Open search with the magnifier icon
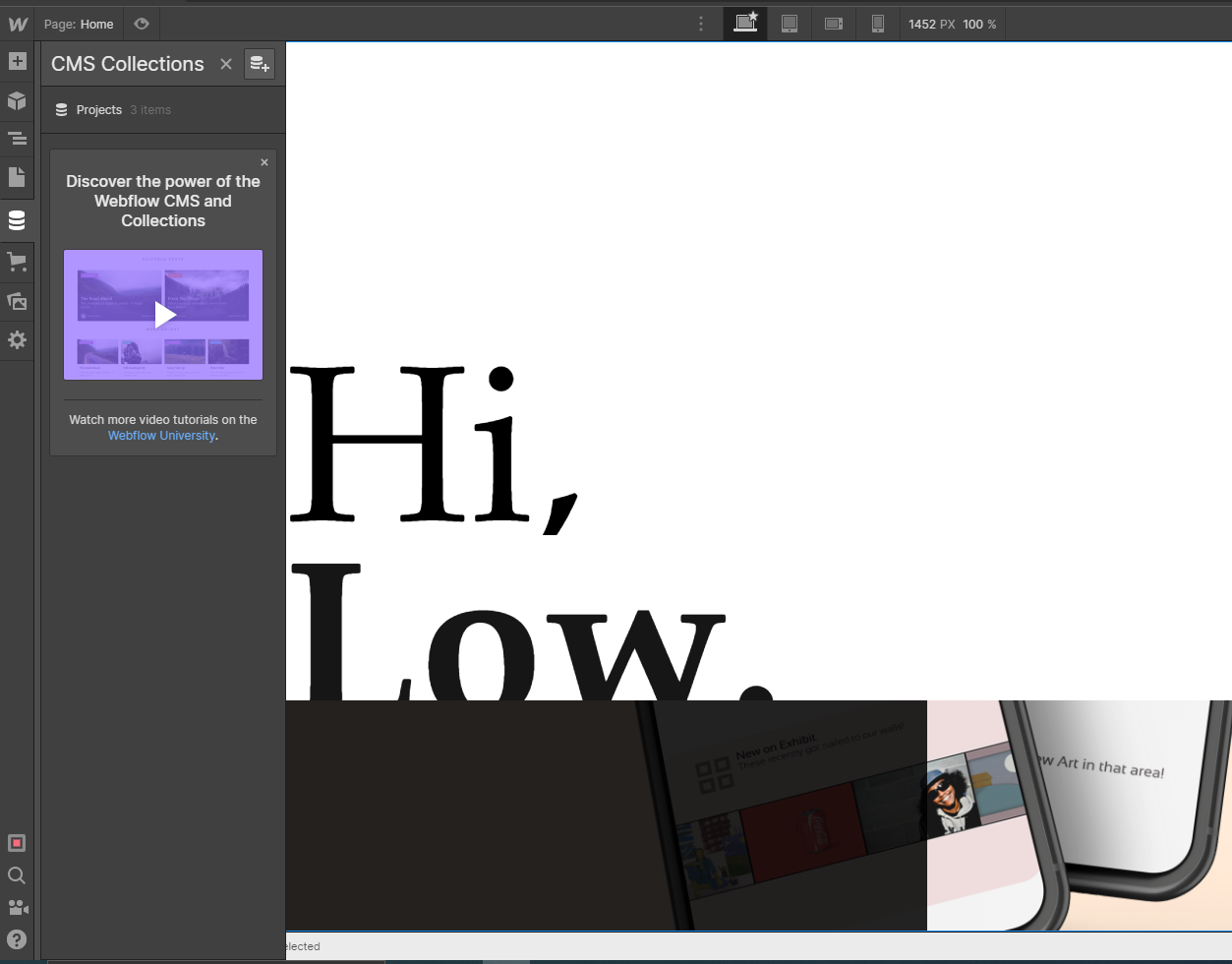The height and width of the screenshot is (964, 1232). (17, 875)
